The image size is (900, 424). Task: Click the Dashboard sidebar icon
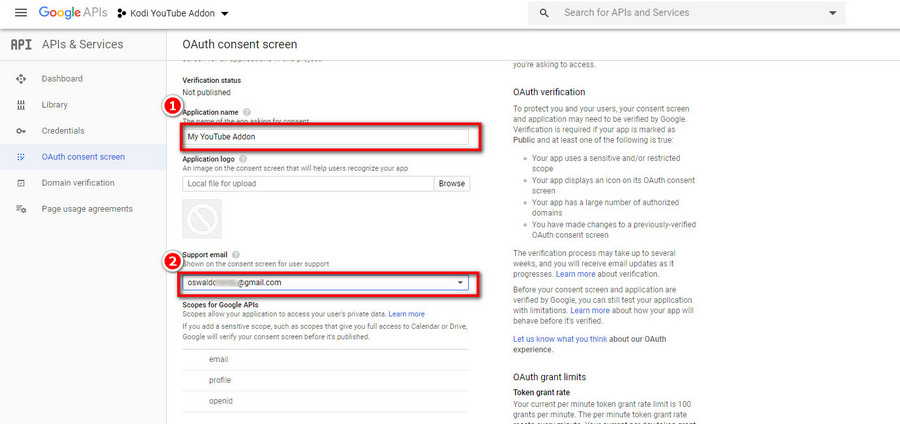21,79
